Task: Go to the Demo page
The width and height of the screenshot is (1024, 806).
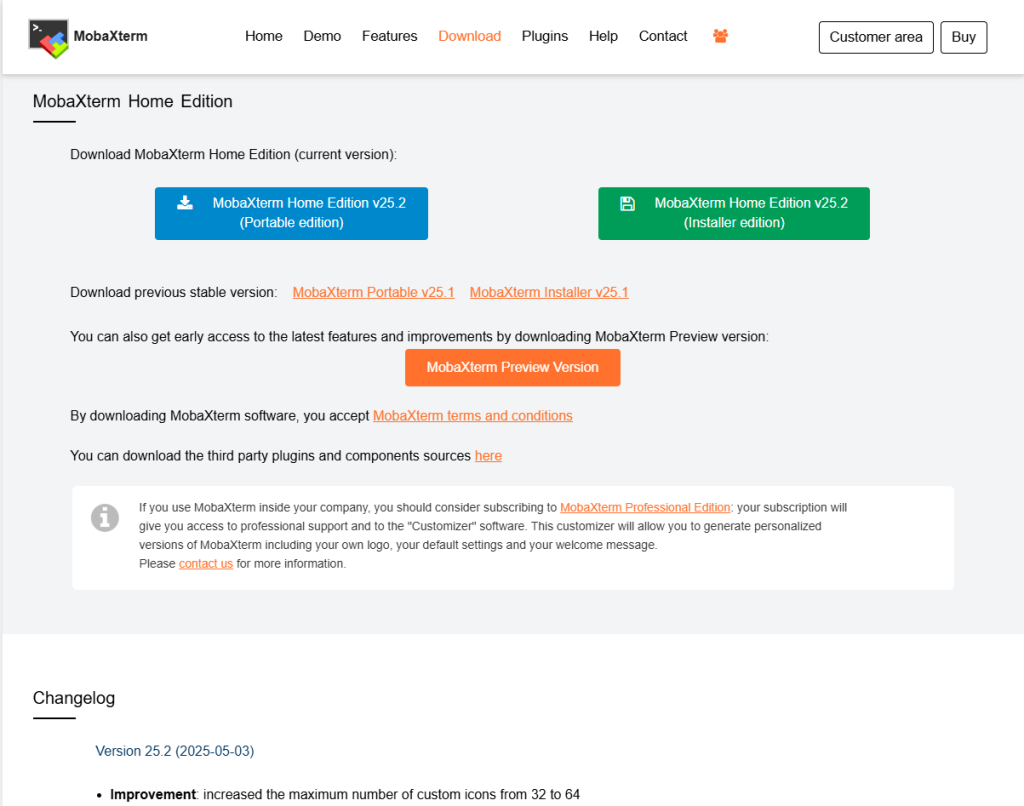Action: (x=322, y=36)
